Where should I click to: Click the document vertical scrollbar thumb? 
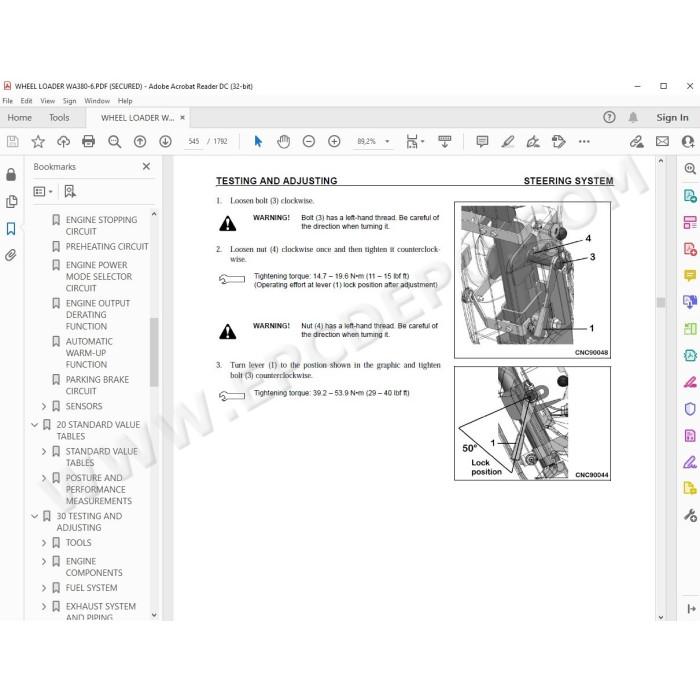point(661,302)
